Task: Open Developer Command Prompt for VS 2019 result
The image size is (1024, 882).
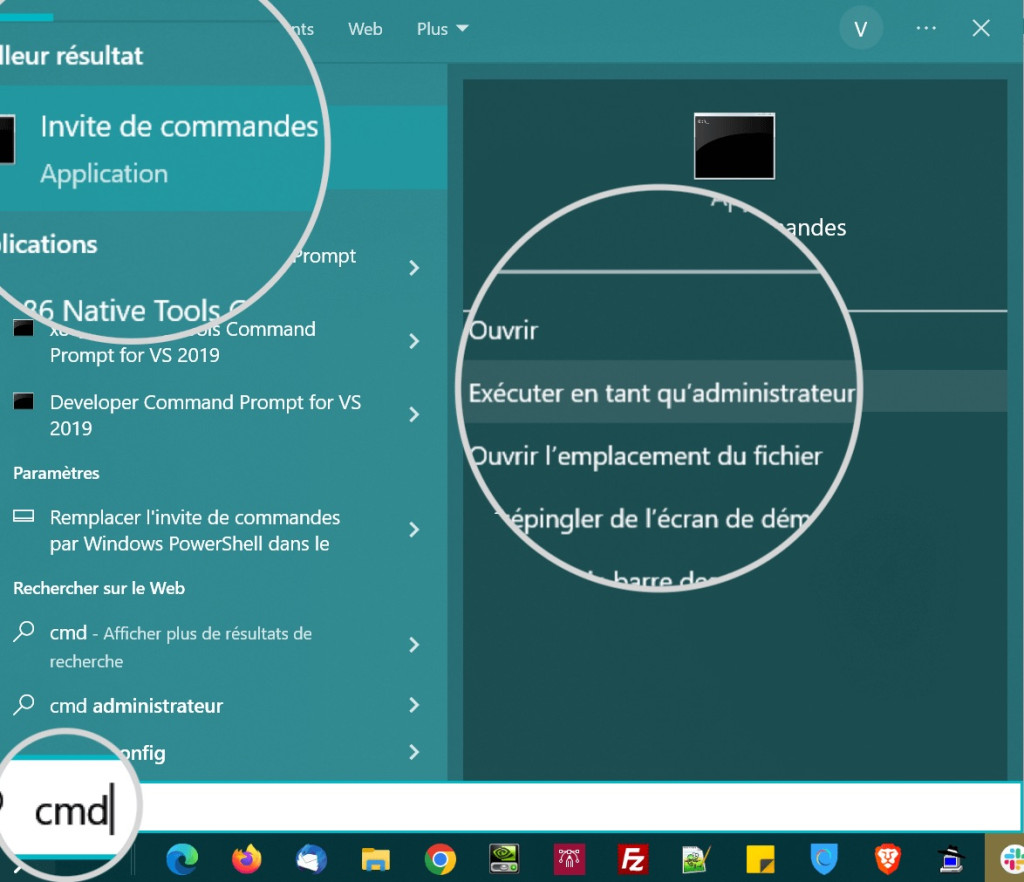Action: 205,415
